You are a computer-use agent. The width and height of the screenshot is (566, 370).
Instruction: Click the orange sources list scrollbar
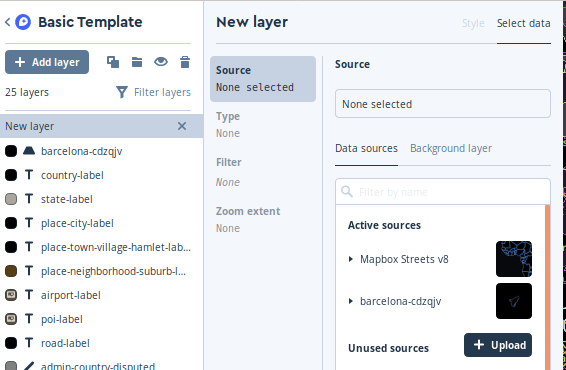pyautogui.click(x=547, y=287)
